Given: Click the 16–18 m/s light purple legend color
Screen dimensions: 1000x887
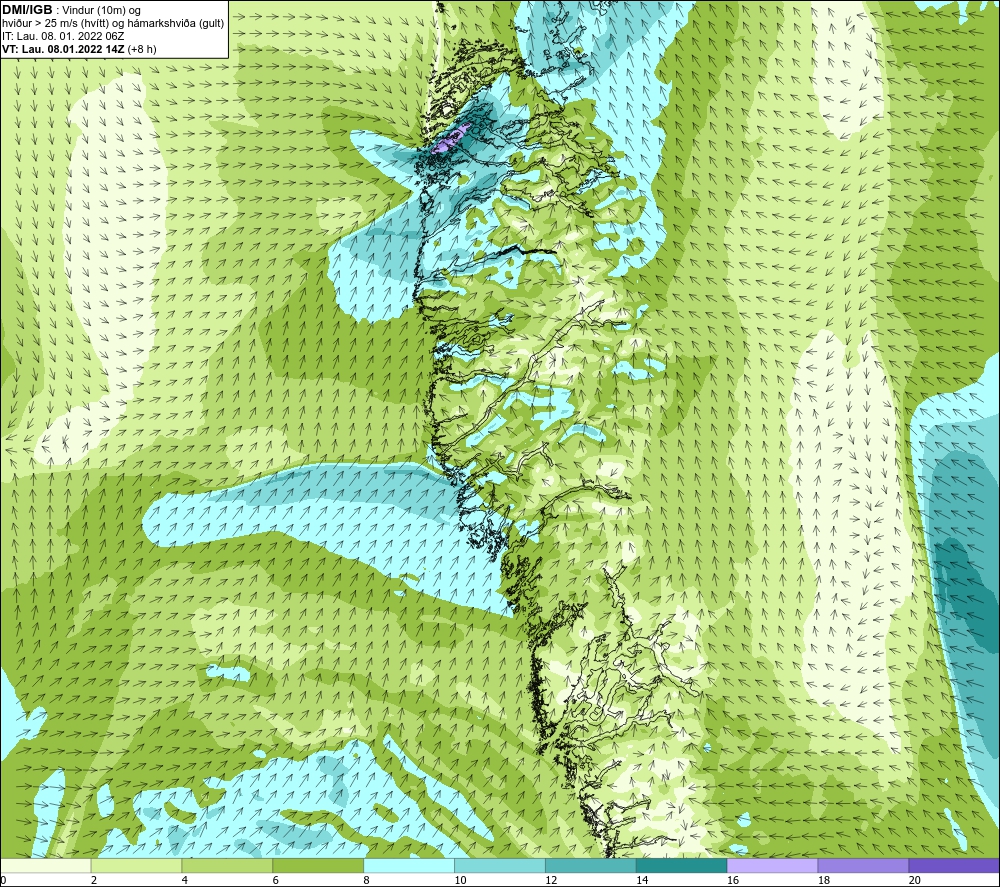Looking at the screenshot, I should click(772, 866).
